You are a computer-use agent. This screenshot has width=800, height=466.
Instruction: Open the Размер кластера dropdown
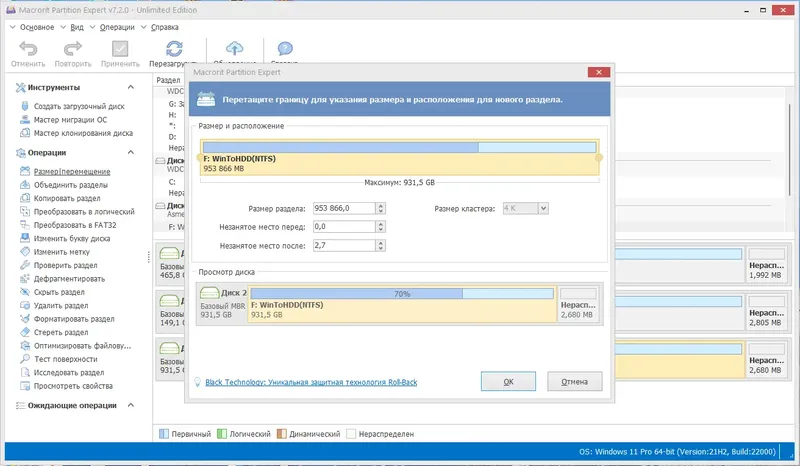(x=543, y=208)
